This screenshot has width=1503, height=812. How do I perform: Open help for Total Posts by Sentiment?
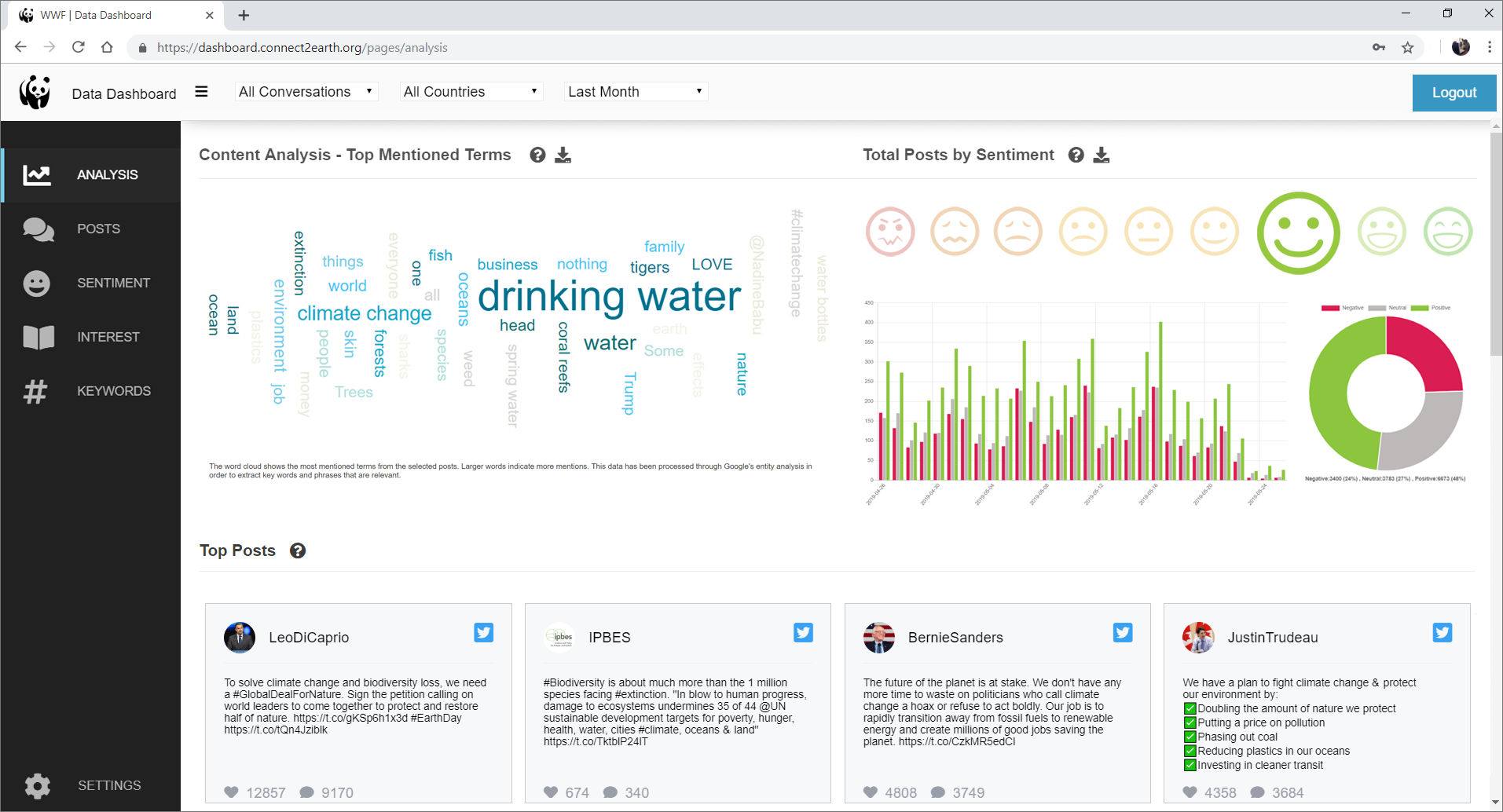[x=1076, y=155]
